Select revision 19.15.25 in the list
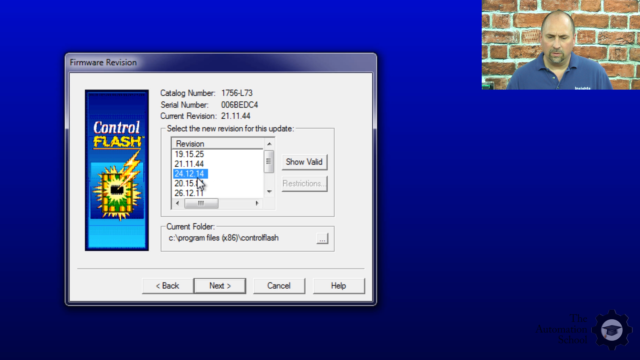640x360 pixels. point(189,154)
